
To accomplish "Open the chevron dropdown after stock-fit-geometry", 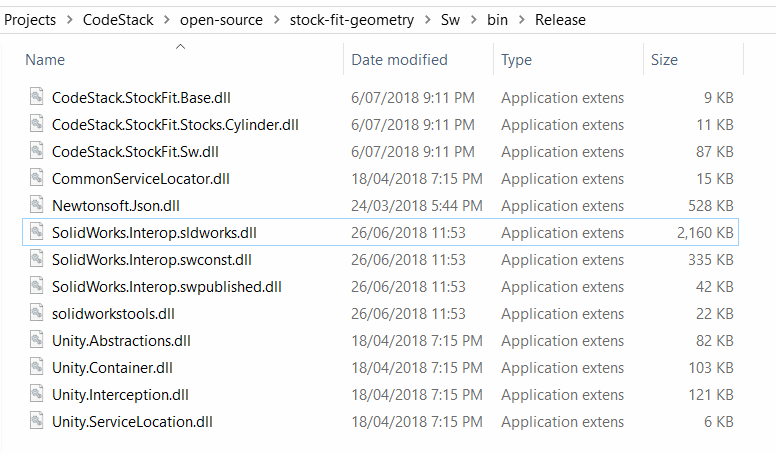I will (x=427, y=20).
